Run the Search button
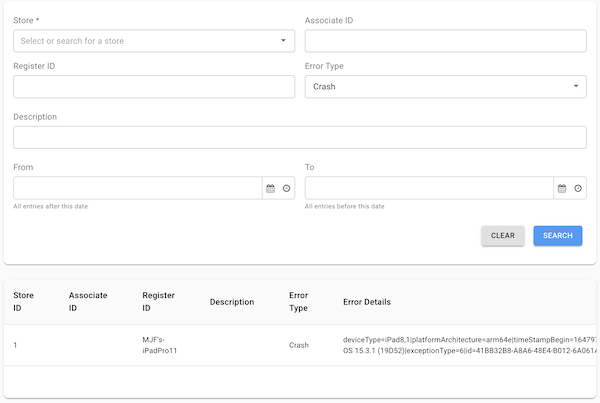Image resolution: width=600 pixels, height=403 pixels. tap(558, 236)
